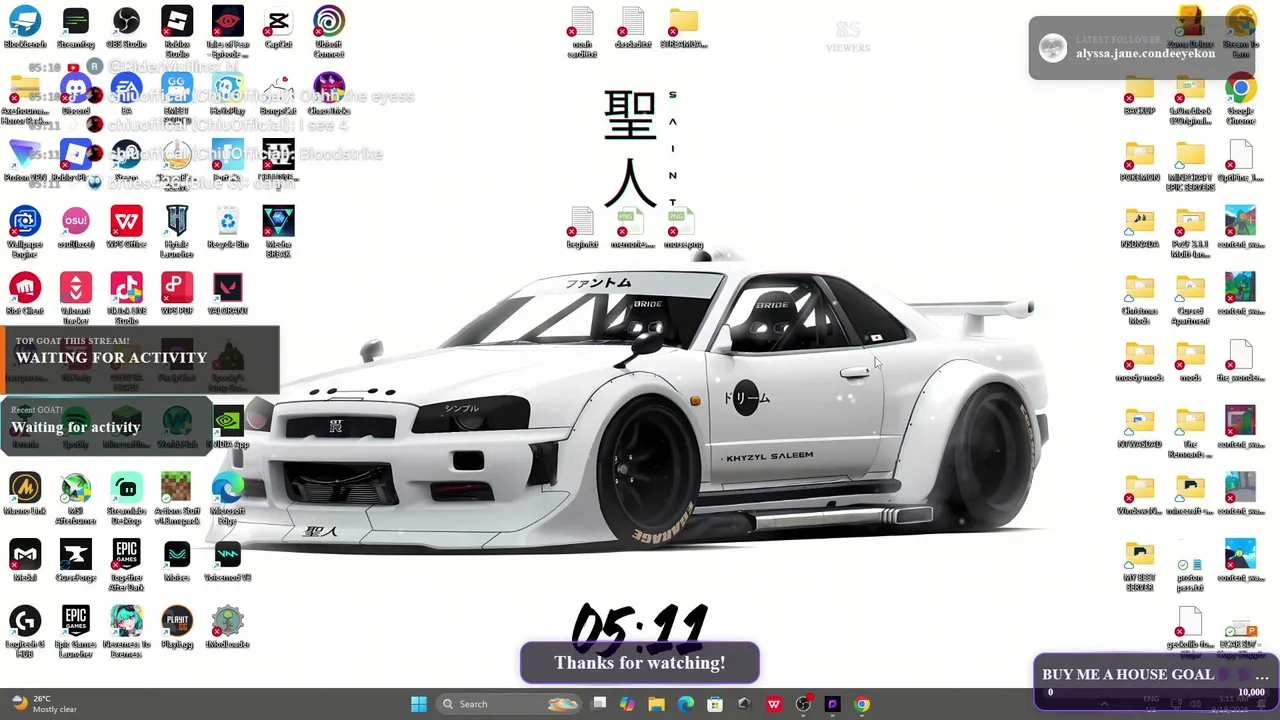Open the CapCut desktop shortcut
Viewport: 1280px width, 720px height.
278,27
